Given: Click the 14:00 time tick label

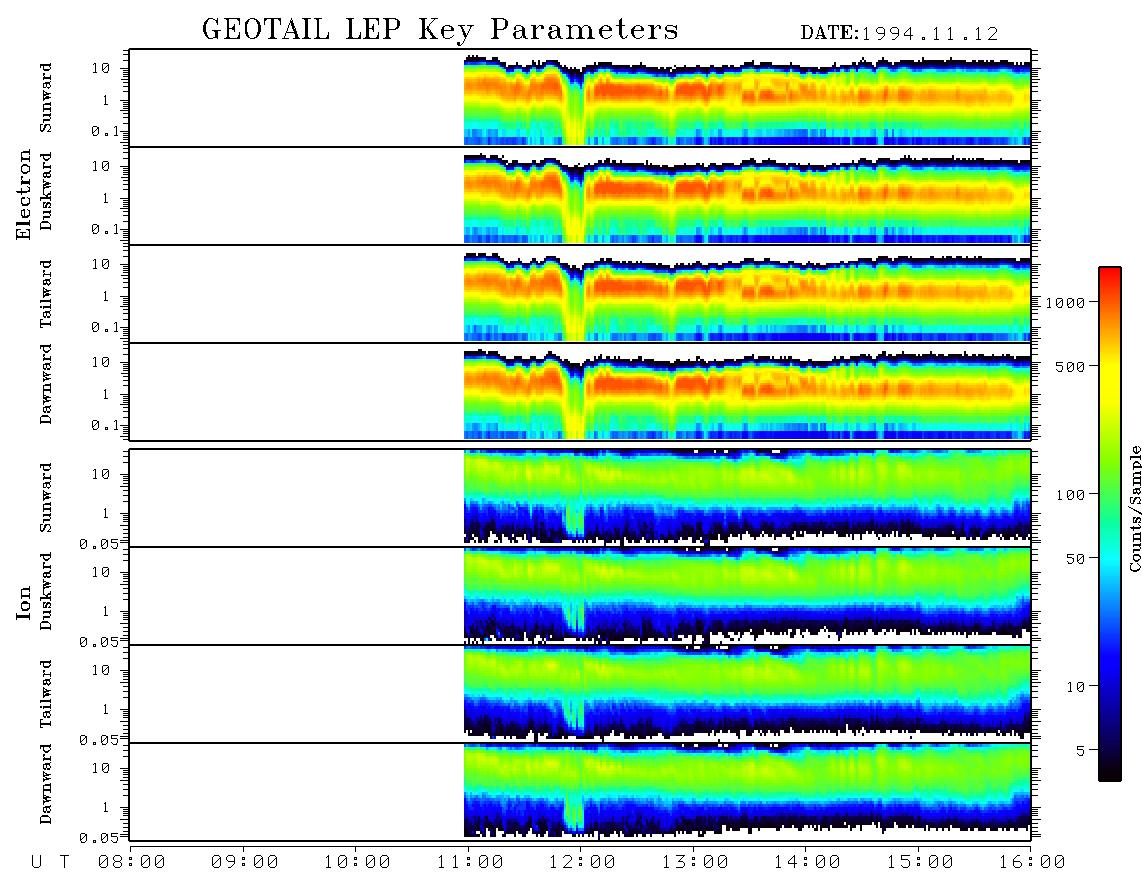Looking at the screenshot, I should [807, 862].
